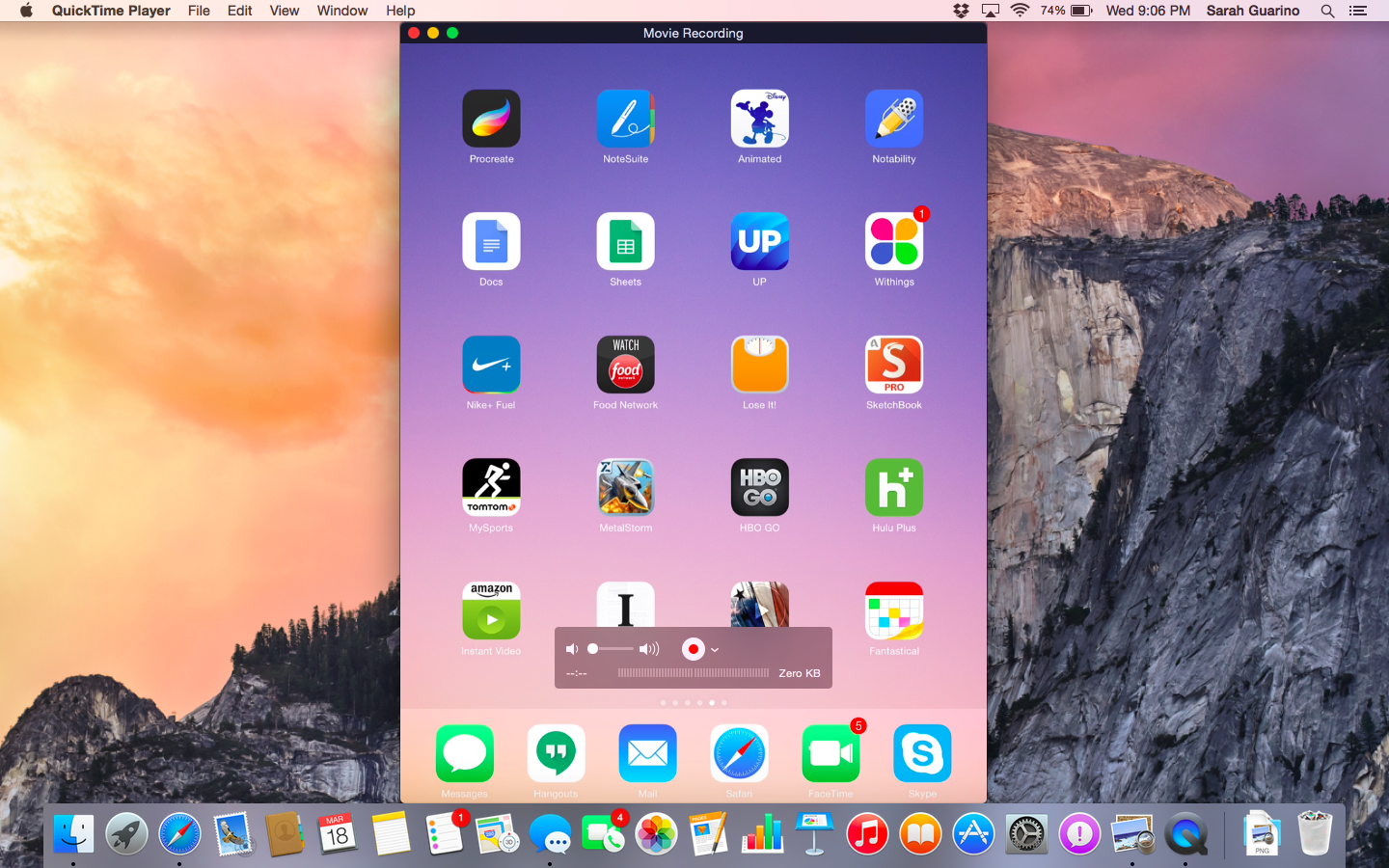Launch Photos from the Mac Dock
The width and height of the screenshot is (1389, 868).
click(656, 833)
